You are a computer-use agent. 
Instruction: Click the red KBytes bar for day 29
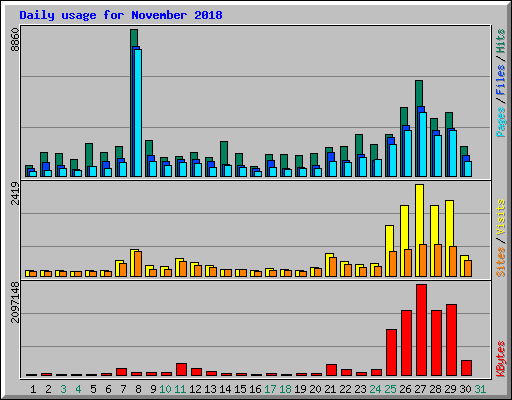coord(451,340)
